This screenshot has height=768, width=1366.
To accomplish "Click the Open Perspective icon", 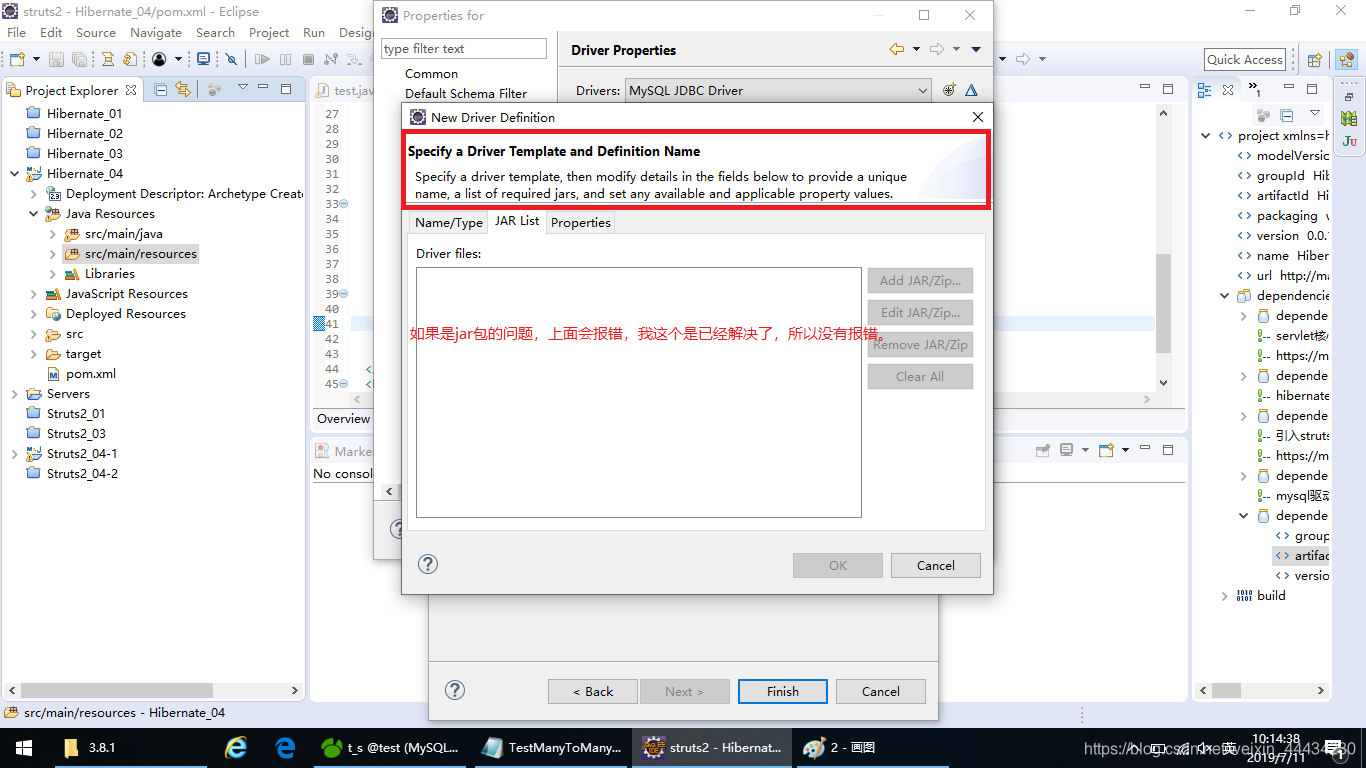I will [x=1315, y=60].
